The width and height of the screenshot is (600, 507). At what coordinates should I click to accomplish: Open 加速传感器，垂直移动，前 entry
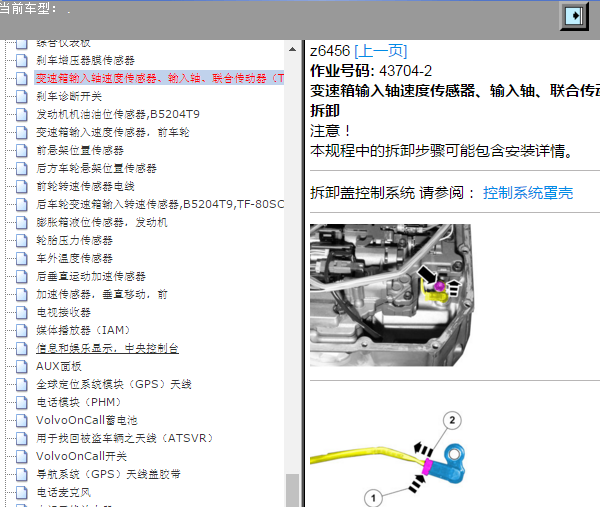point(102,294)
